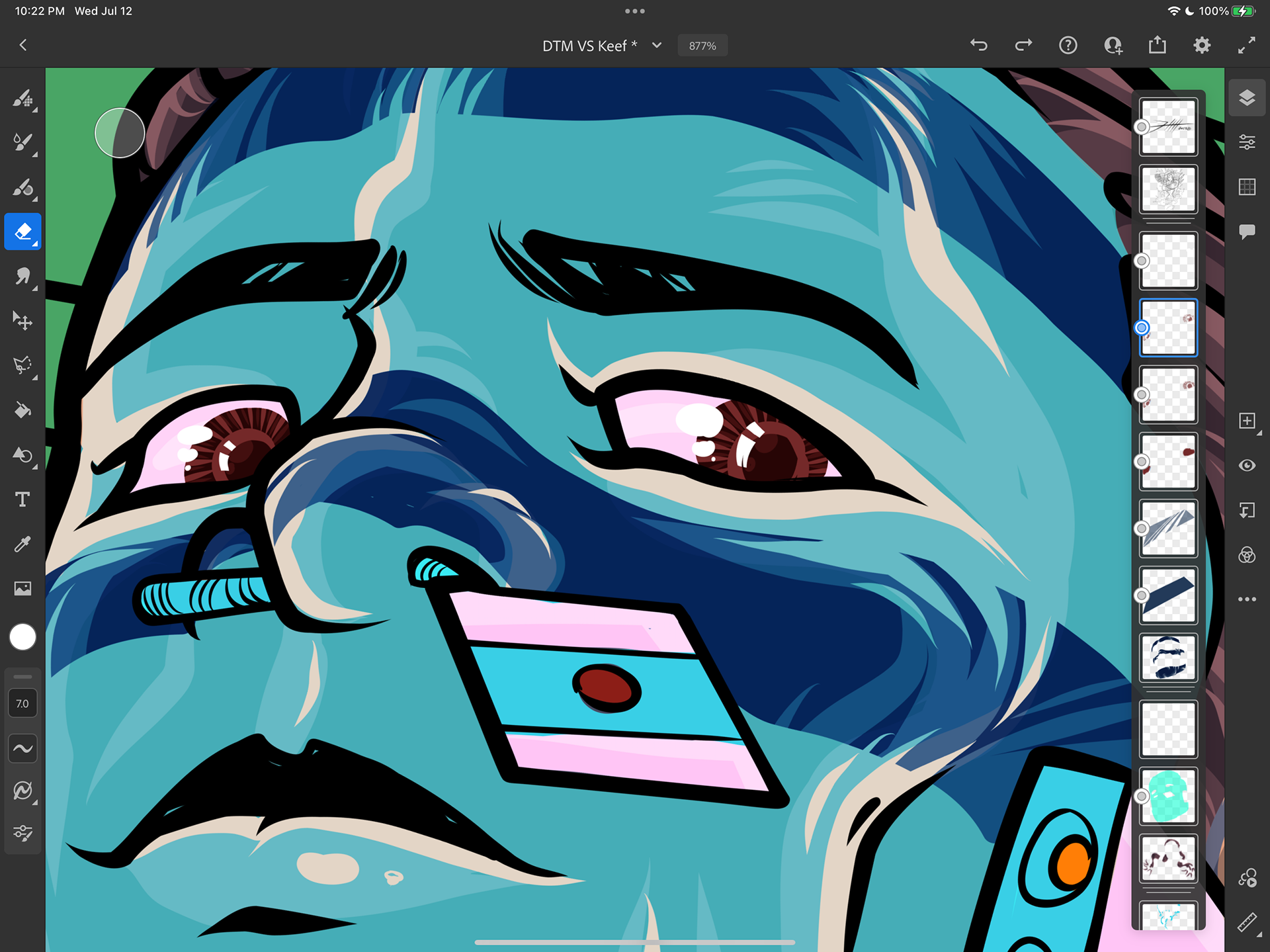The width and height of the screenshot is (1270, 952).
Task: Toggle the Layers panel button
Action: pos(1247,98)
